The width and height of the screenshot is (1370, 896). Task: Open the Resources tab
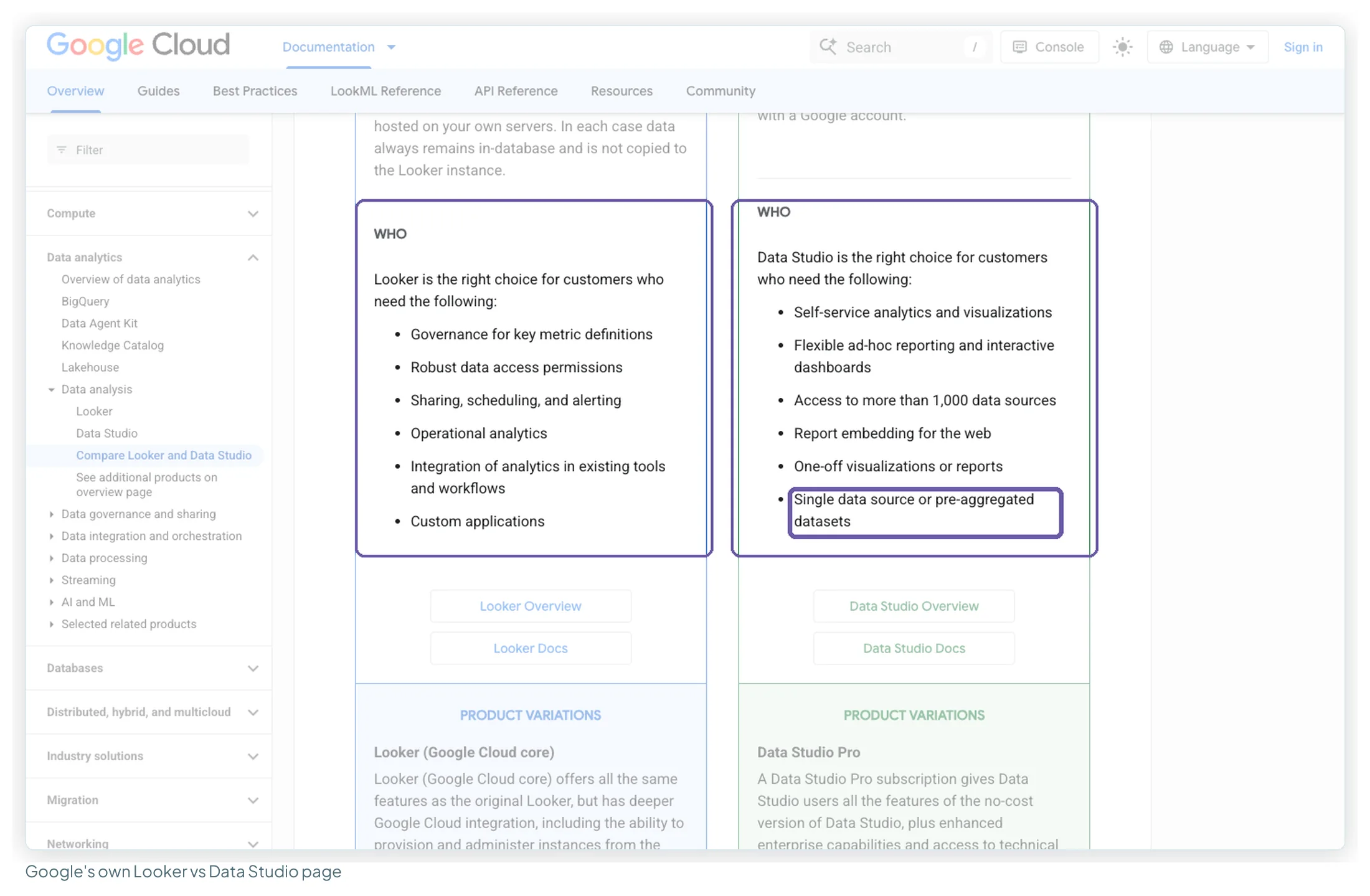[x=621, y=91]
